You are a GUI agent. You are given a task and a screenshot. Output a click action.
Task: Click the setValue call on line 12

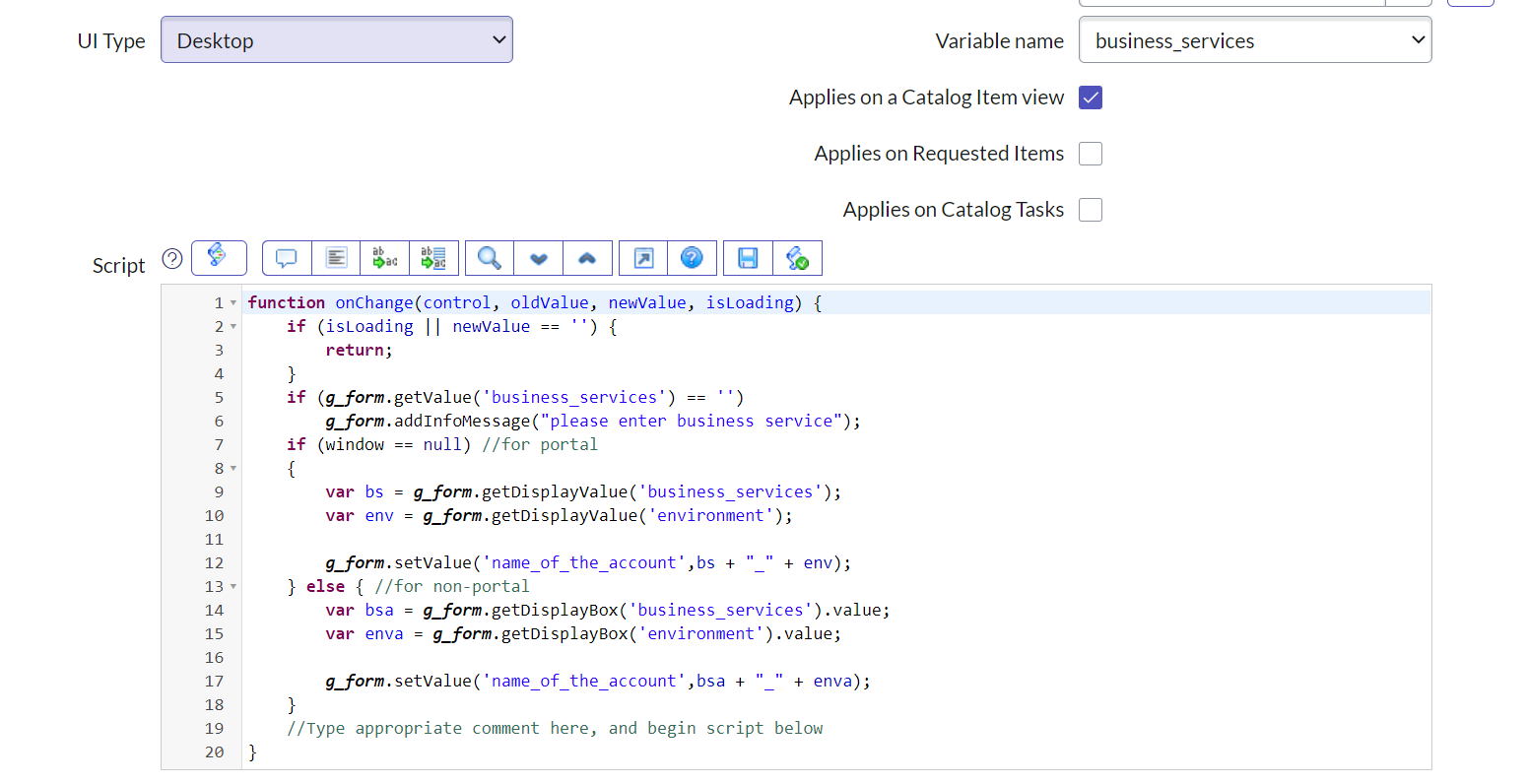tap(588, 563)
